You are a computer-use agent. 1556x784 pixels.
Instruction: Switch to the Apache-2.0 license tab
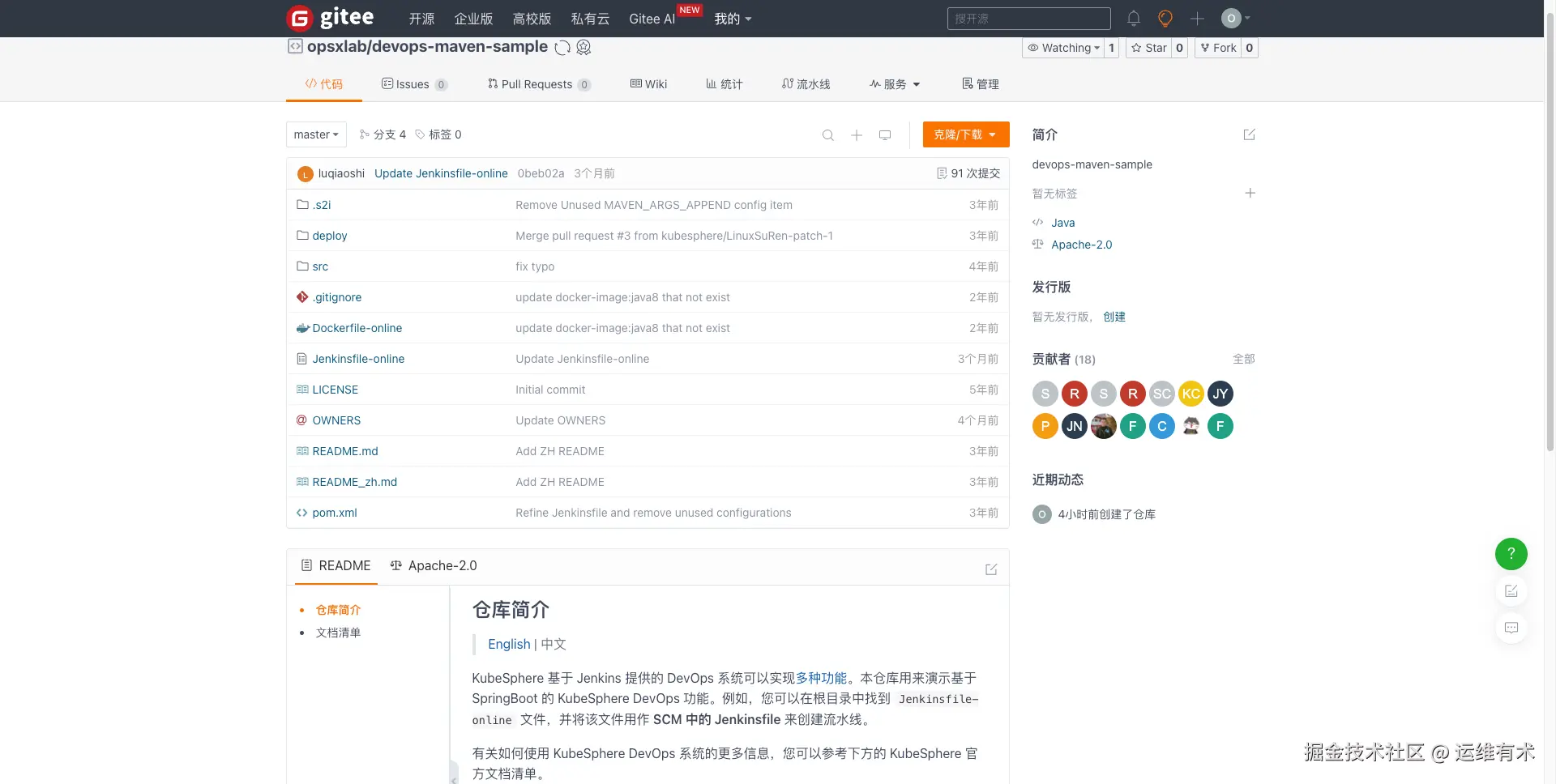[x=434, y=566]
